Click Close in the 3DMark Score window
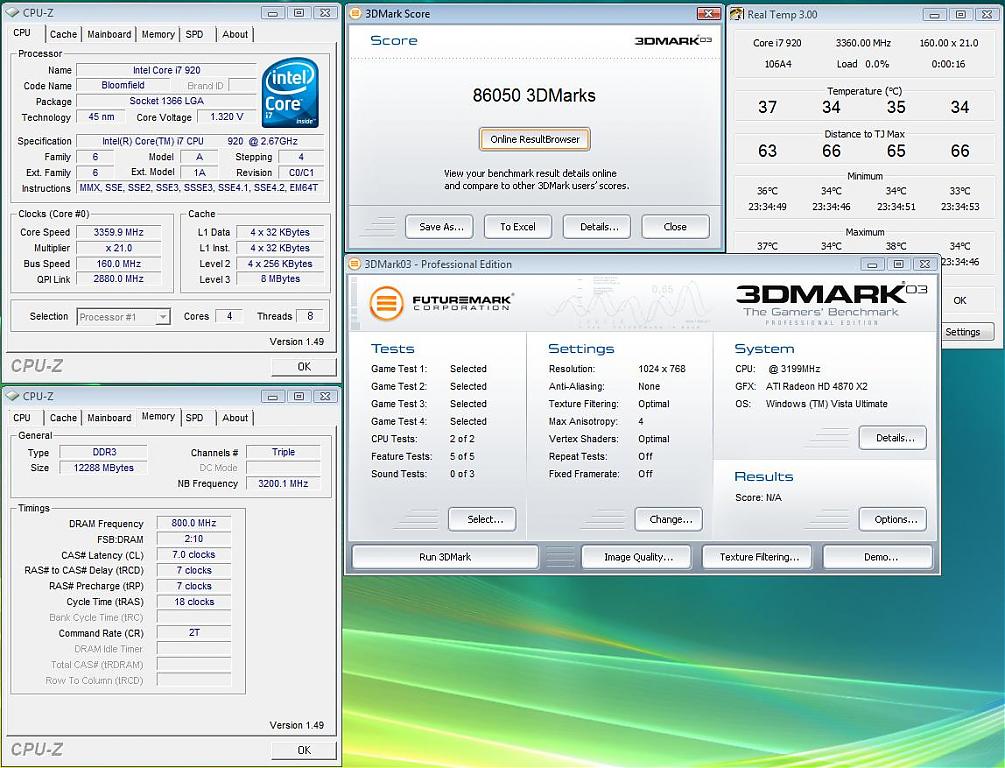The width and height of the screenshot is (1005, 768). tap(675, 226)
